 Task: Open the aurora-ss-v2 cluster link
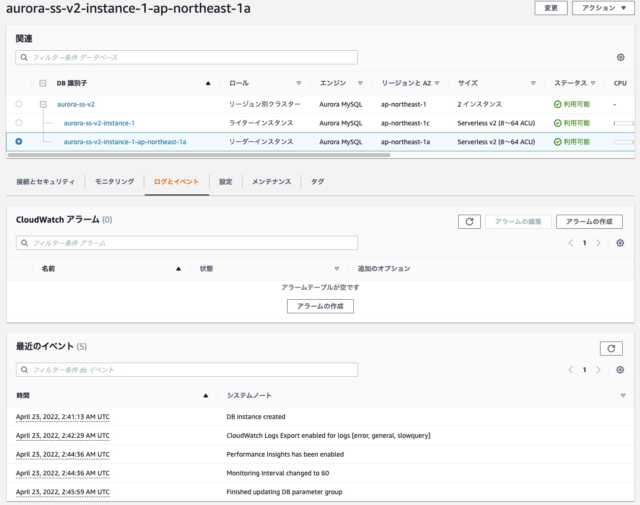click(76, 105)
